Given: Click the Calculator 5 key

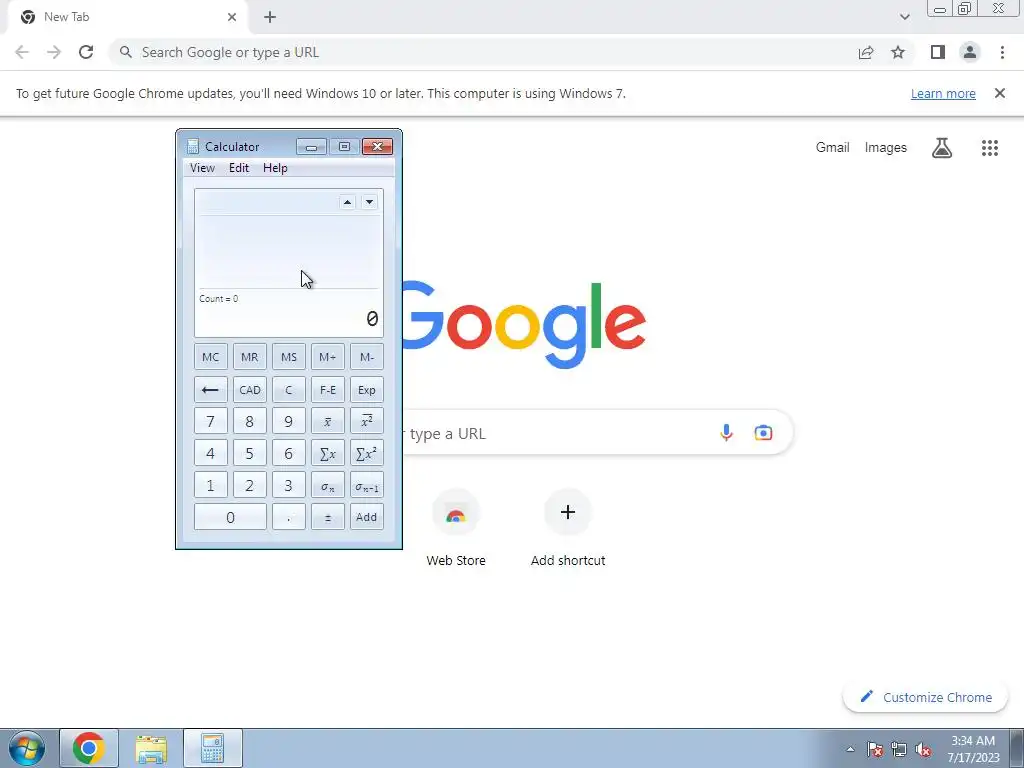Looking at the screenshot, I should click(249, 453).
